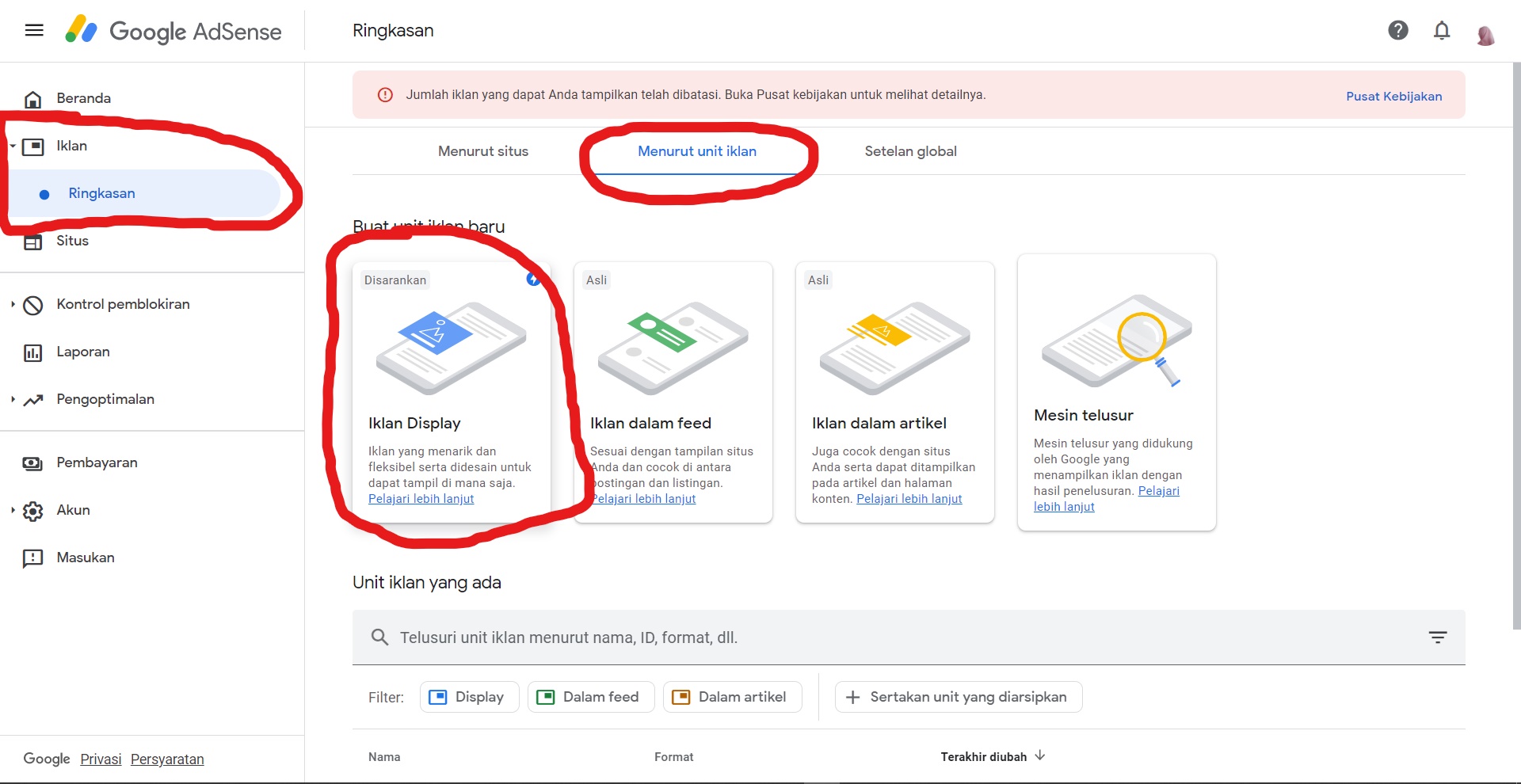Open the filter list icon in search bar
Image resolution: width=1521 pixels, height=784 pixels.
click(x=1438, y=637)
